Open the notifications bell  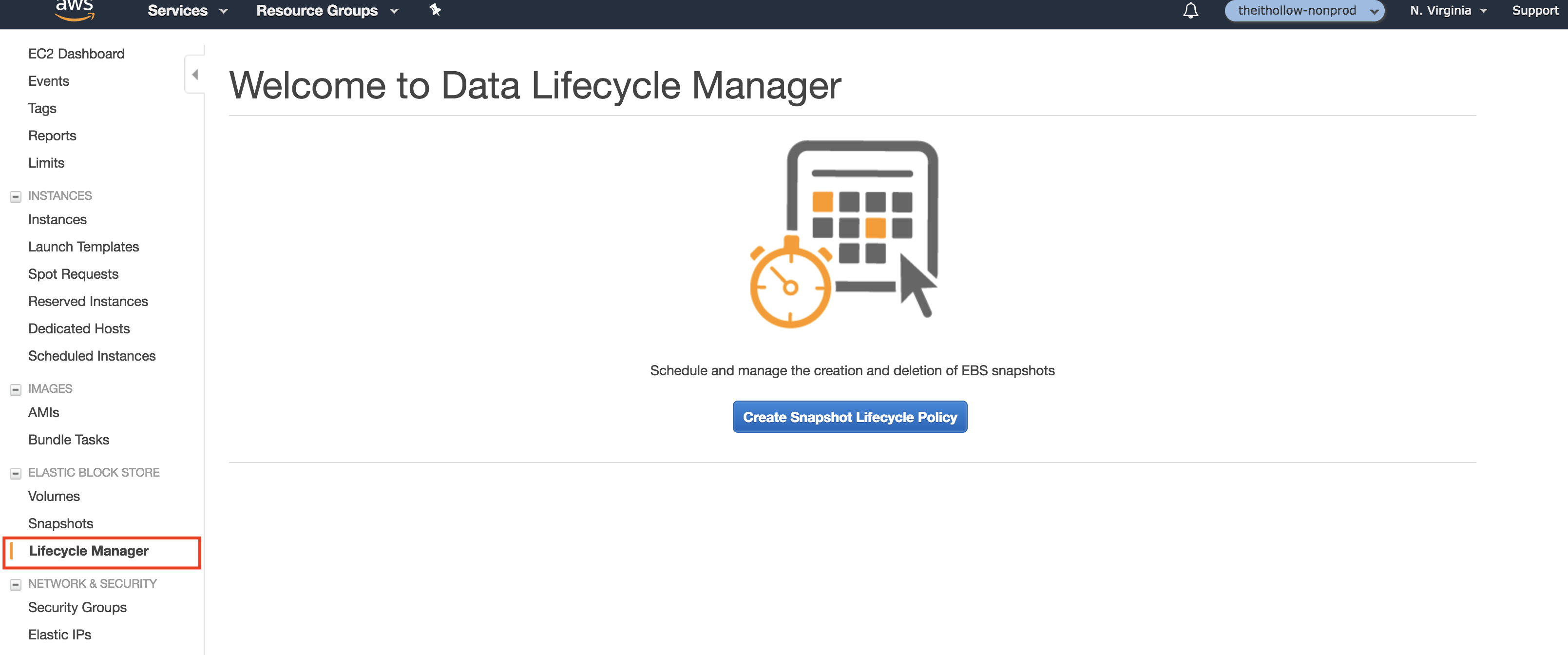point(1190,10)
